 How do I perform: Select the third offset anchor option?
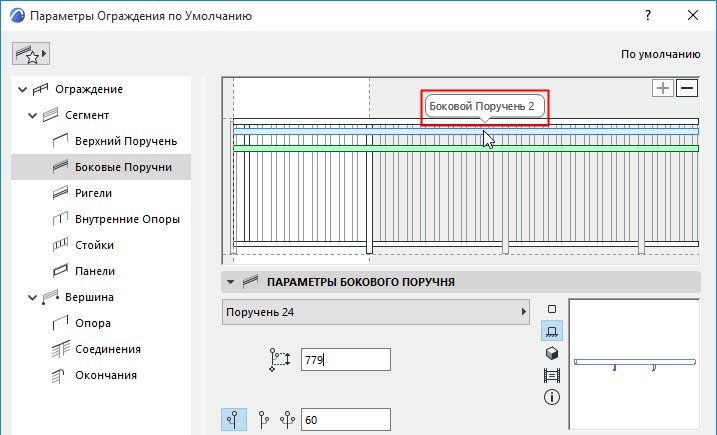[x=287, y=419]
